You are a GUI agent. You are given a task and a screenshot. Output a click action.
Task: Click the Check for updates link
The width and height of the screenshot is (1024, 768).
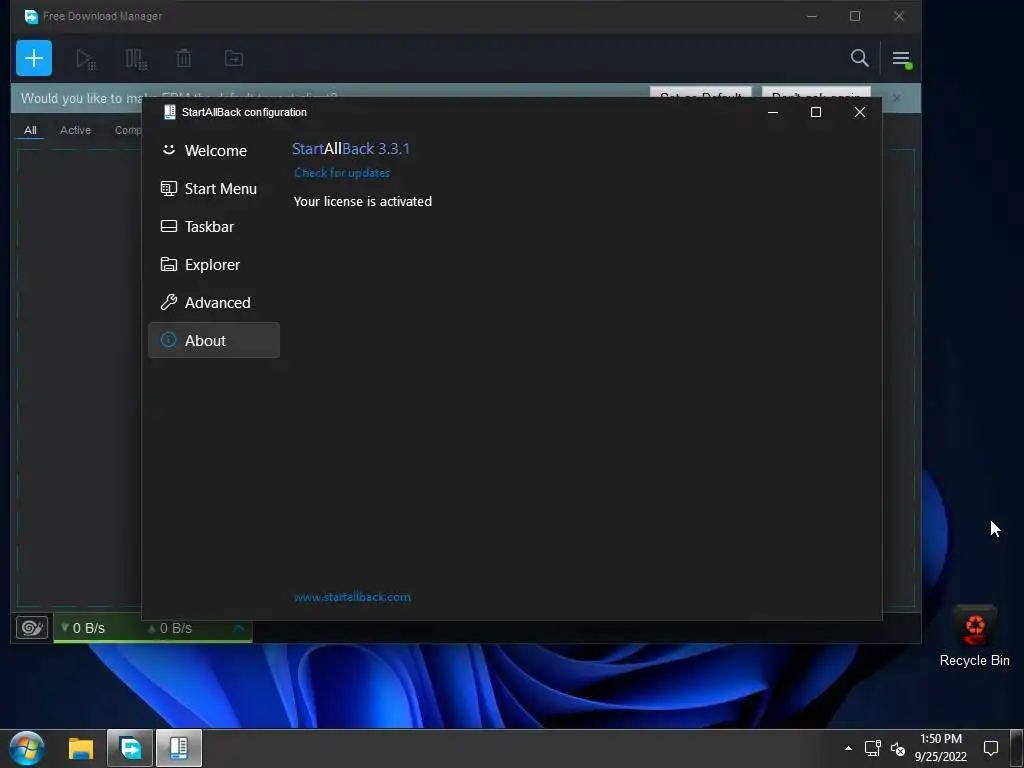(x=342, y=173)
